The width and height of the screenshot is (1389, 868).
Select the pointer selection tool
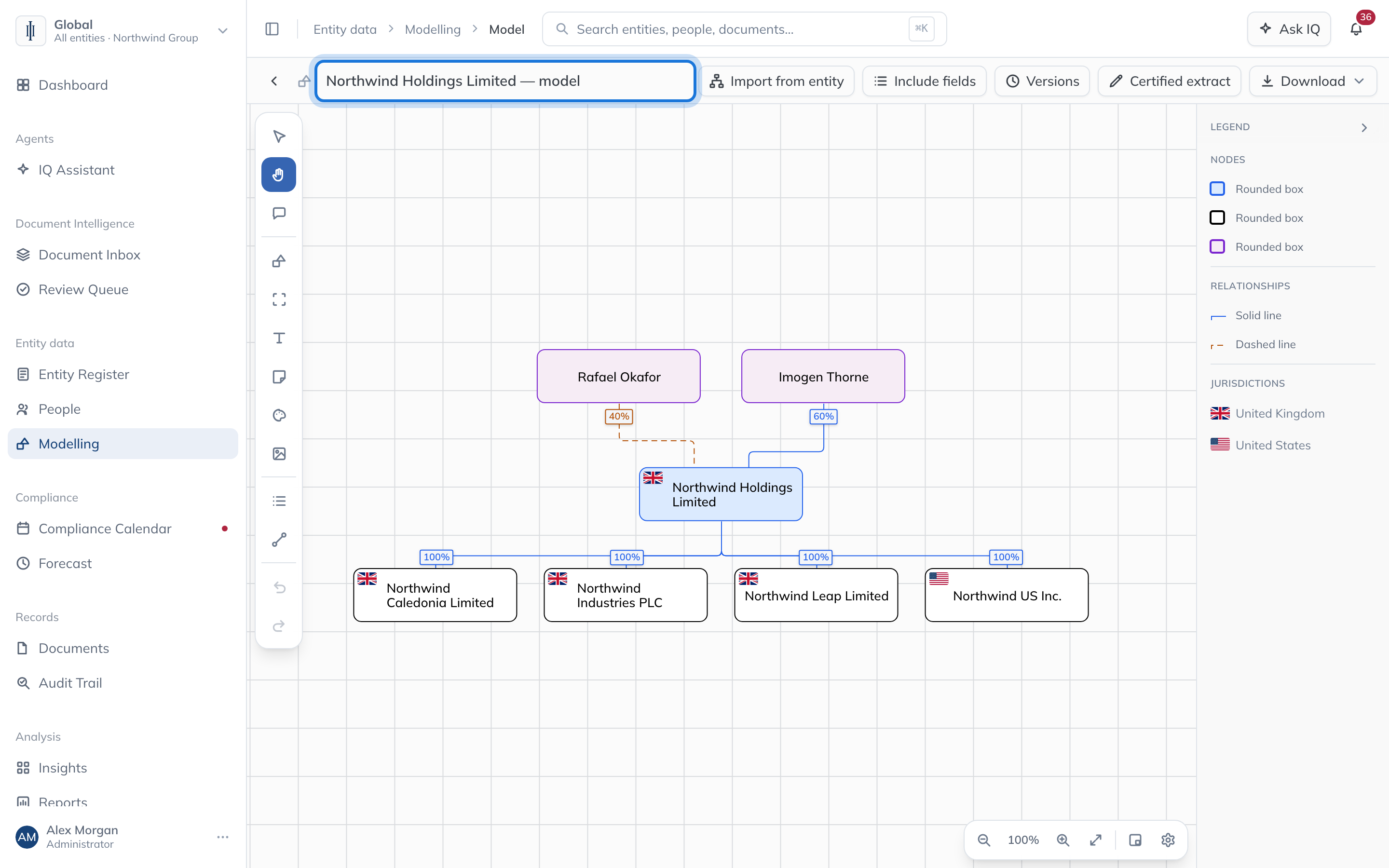point(279,136)
